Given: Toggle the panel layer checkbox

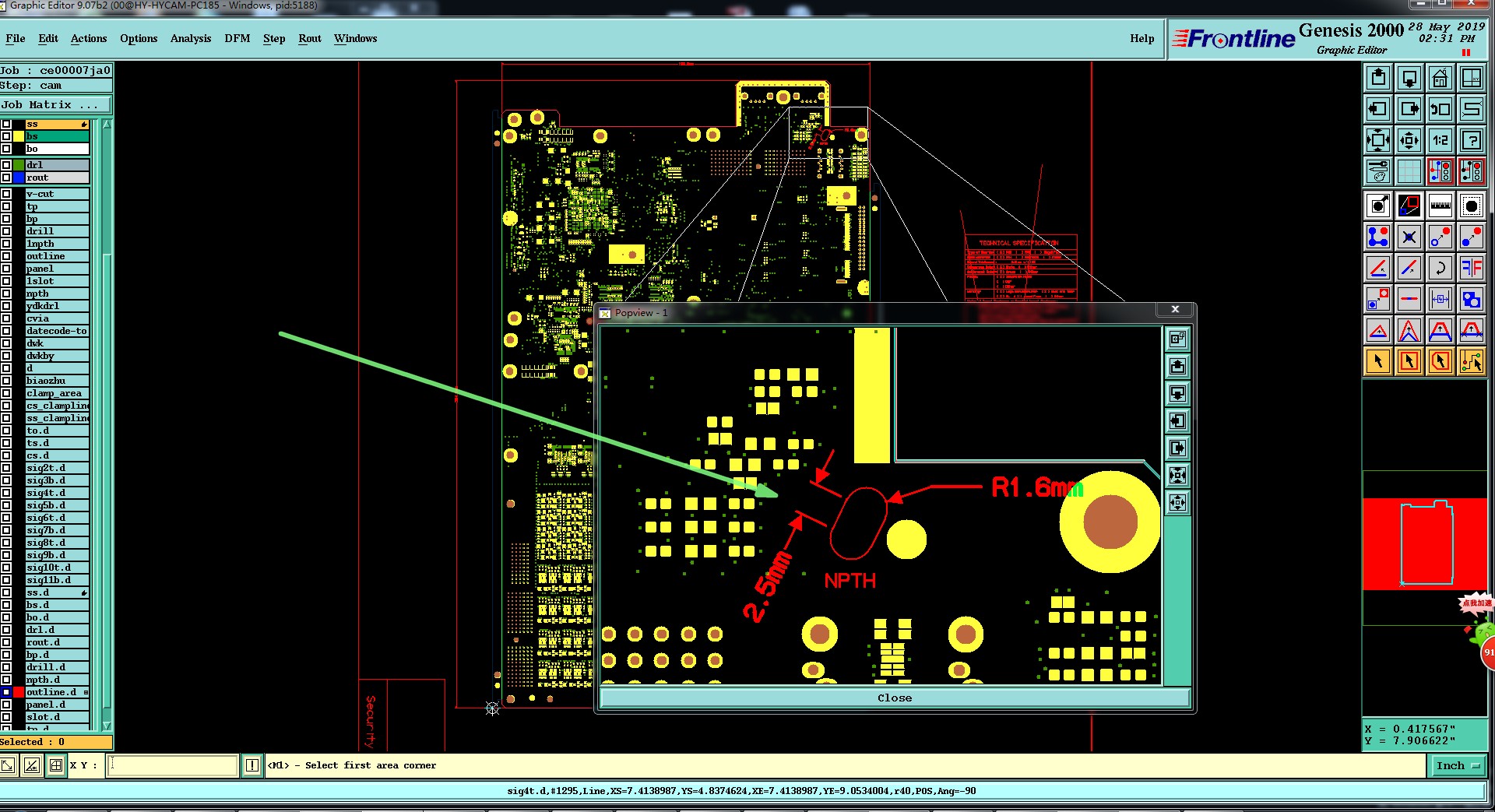Looking at the screenshot, I should (6, 269).
